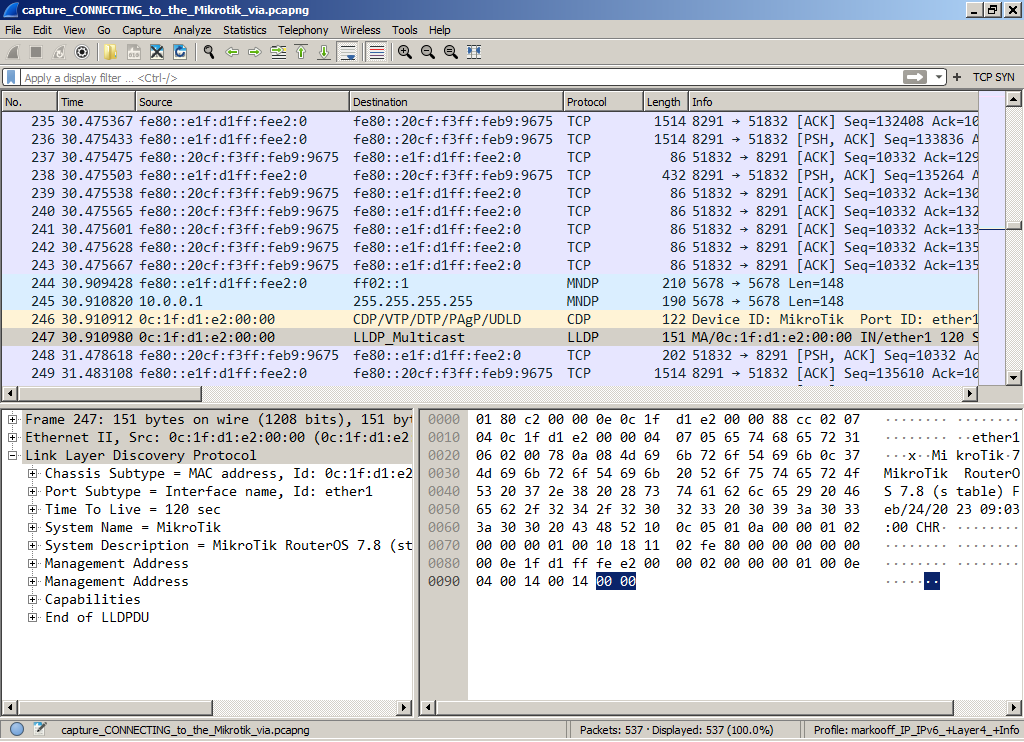Screen dimensions: 1024x742
Task: Click the Profile status bar entry
Action: click(916, 730)
